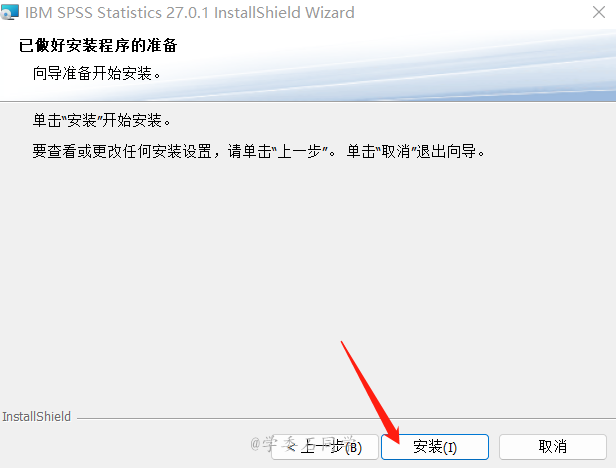This screenshot has width=616, height=468.
Task: Start installation with the 安装(I) button
Action: point(435,447)
